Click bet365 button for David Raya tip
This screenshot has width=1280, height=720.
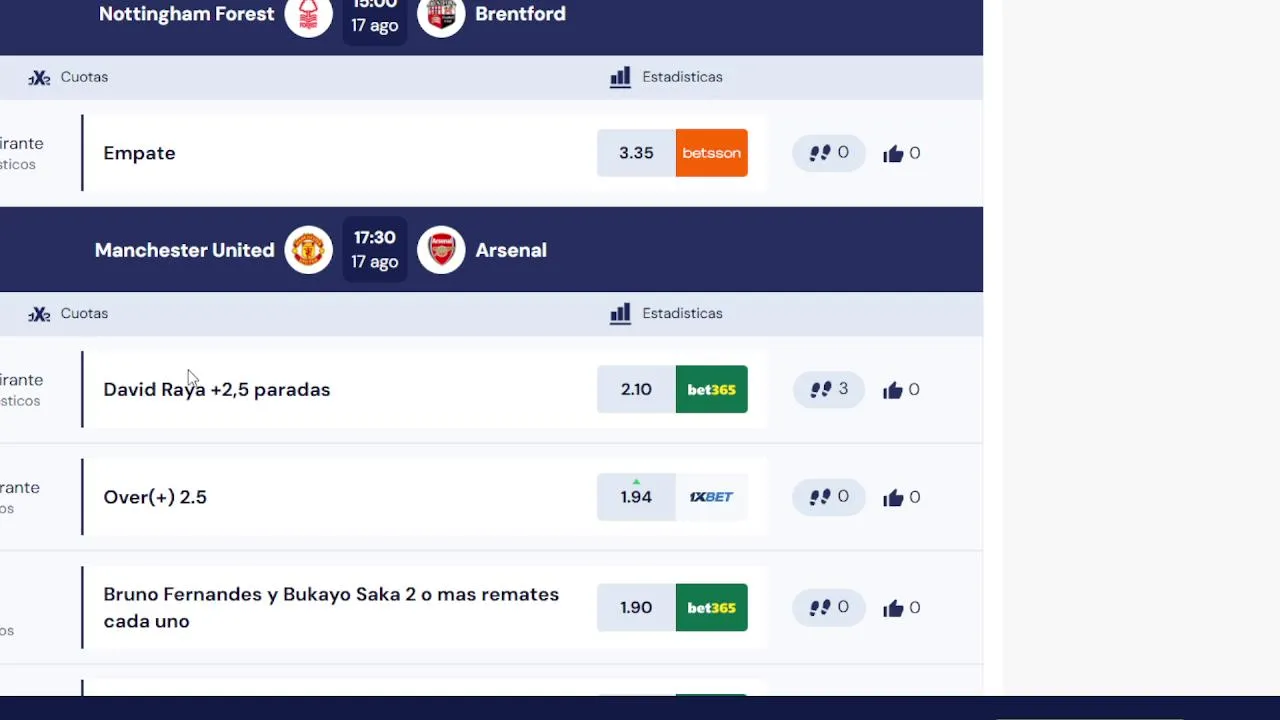pos(712,389)
